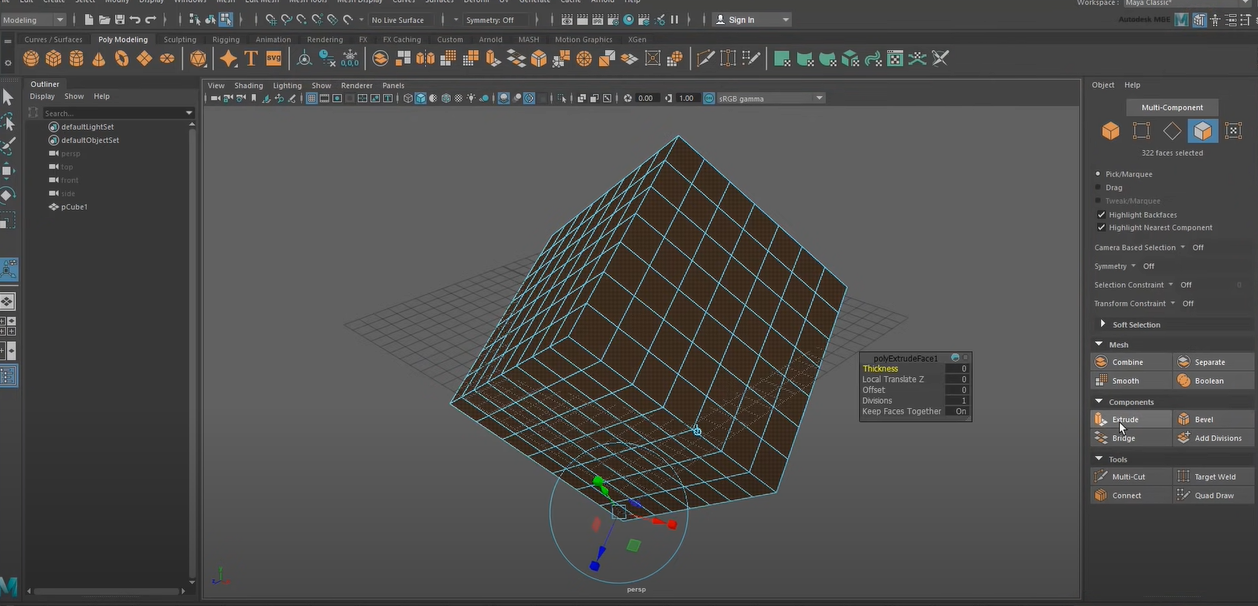This screenshot has width=1258, height=606.
Task: Toggle color management sRGB icon in viewport
Action: pyautogui.click(x=709, y=98)
